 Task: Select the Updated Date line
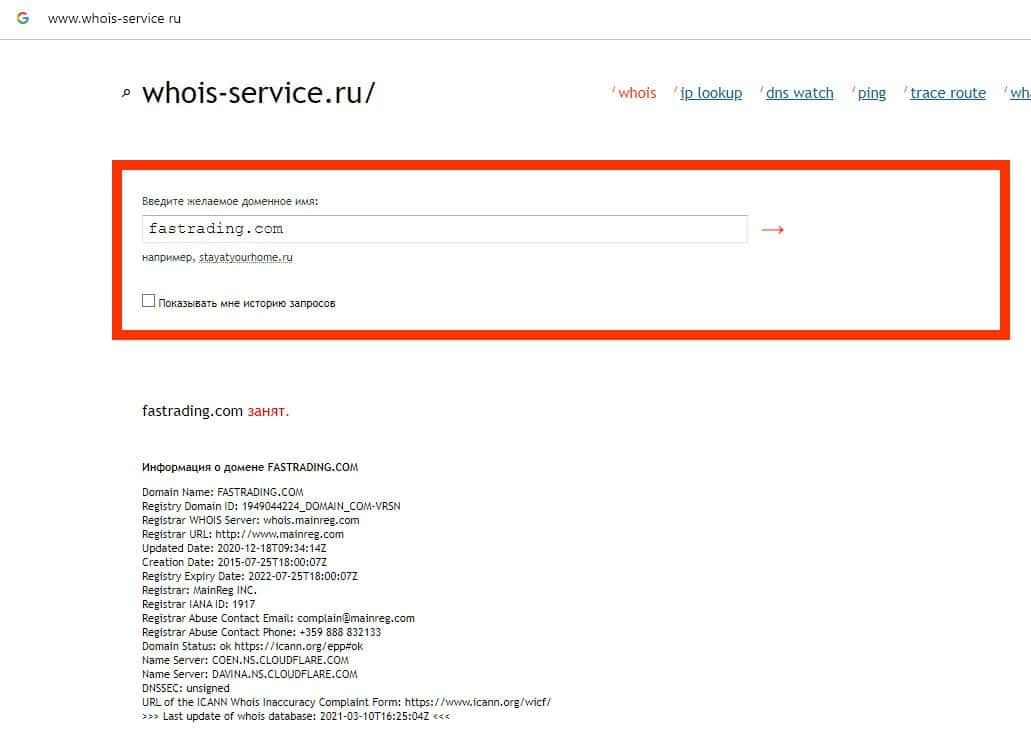coord(234,548)
